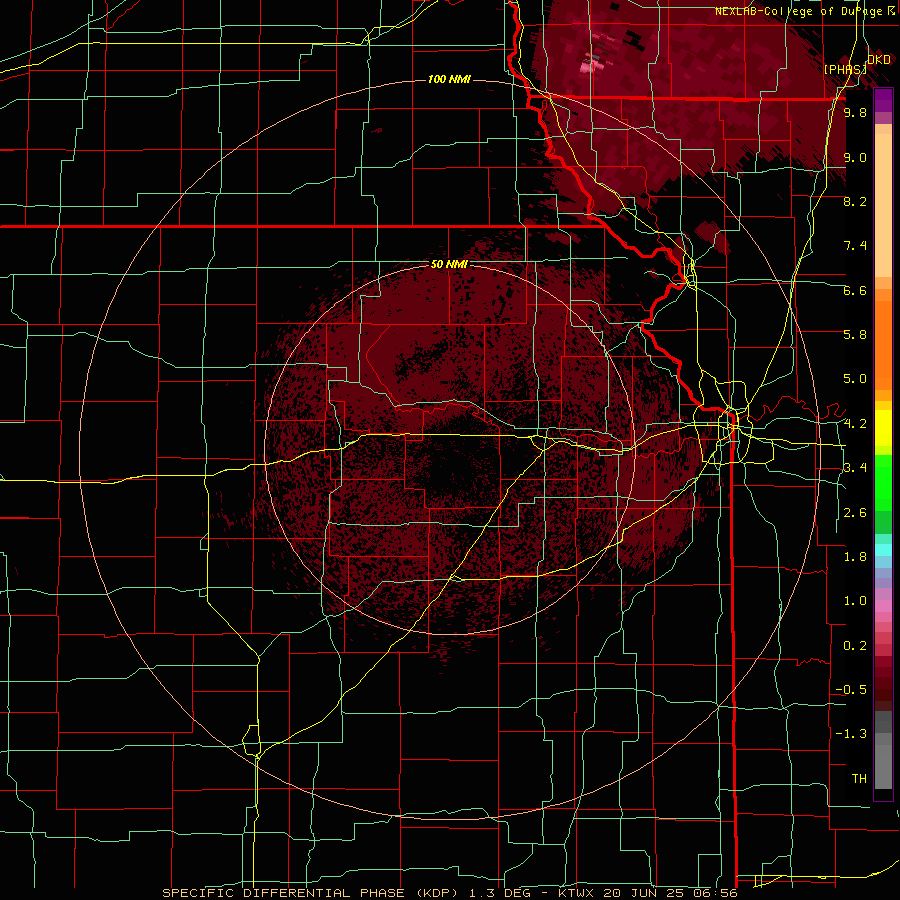Click the 7.4 value on color scale
The image size is (900, 900).
tap(855, 246)
